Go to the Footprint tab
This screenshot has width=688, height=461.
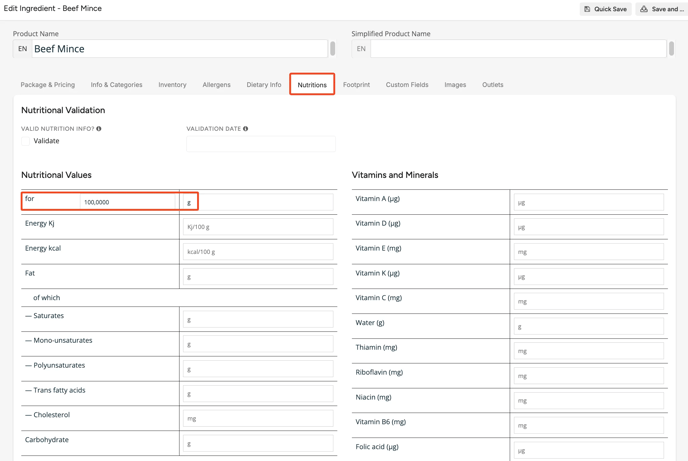coord(356,85)
